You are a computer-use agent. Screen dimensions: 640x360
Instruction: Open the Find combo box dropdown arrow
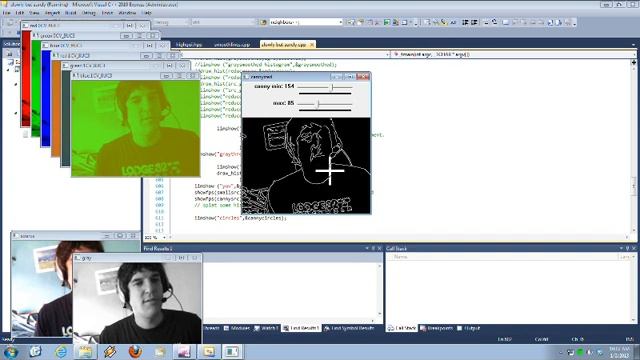coord(340,22)
